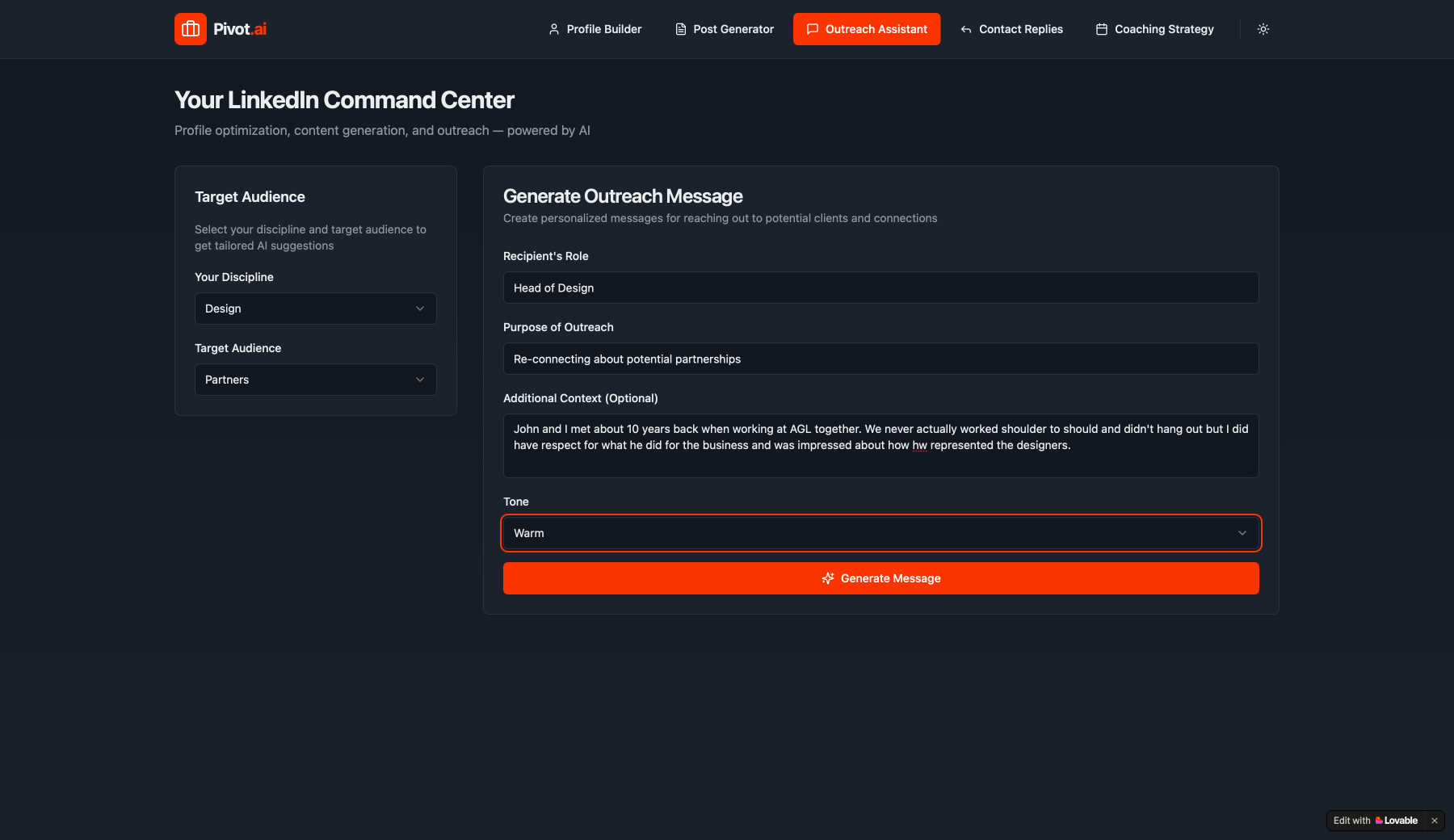Image resolution: width=1454 pixels, height=840 pixels.
Task: Click the tagline mentioning powered by AI
Action: click(x=382, y=131)
